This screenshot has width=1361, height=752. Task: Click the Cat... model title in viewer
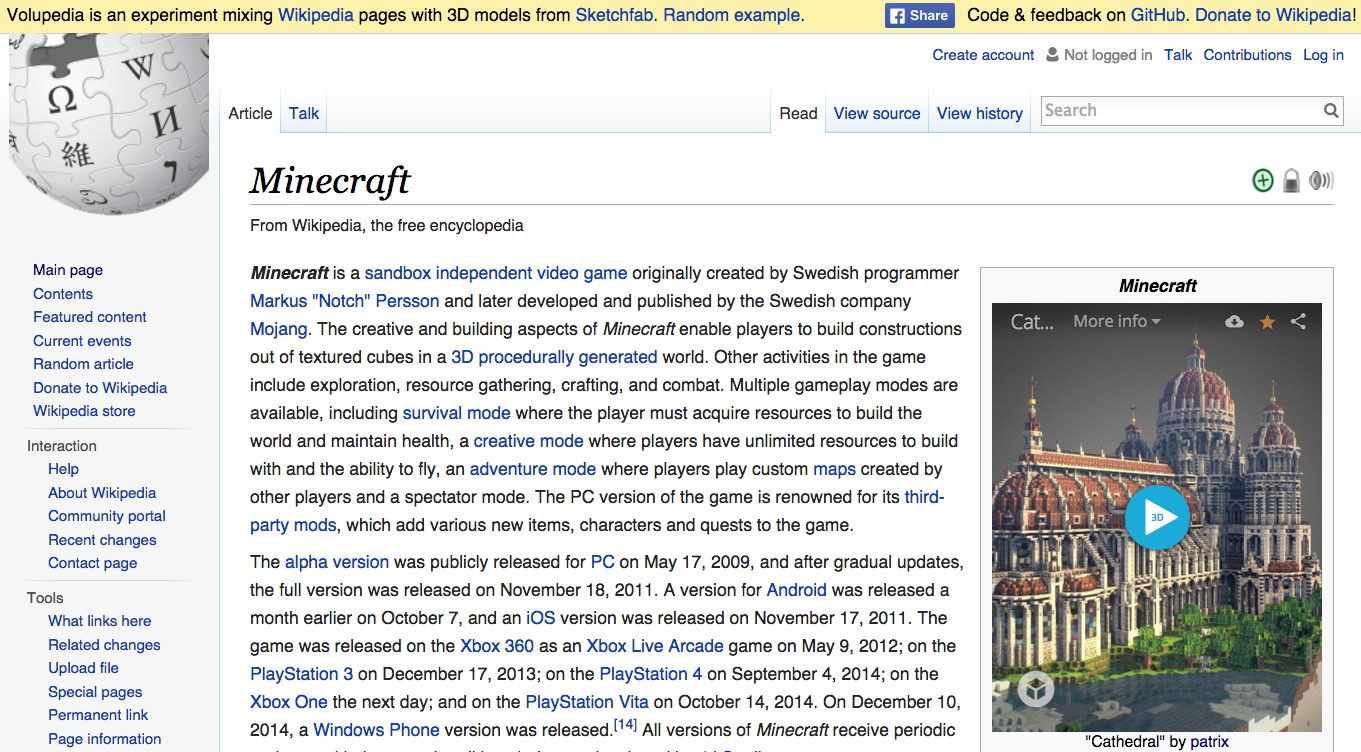pos(1032,321)
